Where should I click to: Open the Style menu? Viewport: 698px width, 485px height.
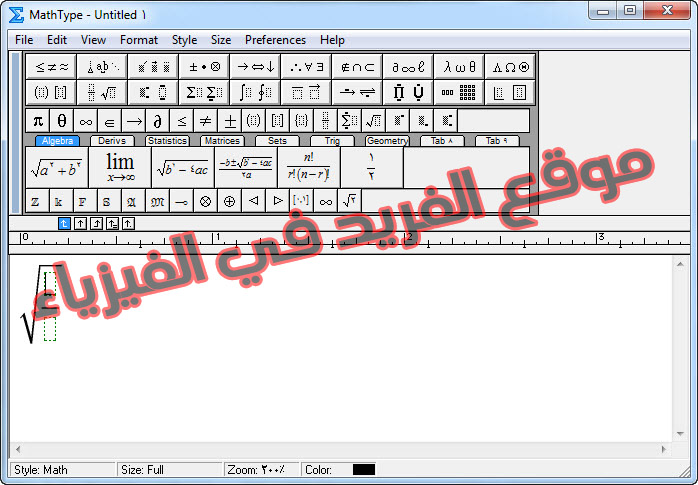point(184,40)
